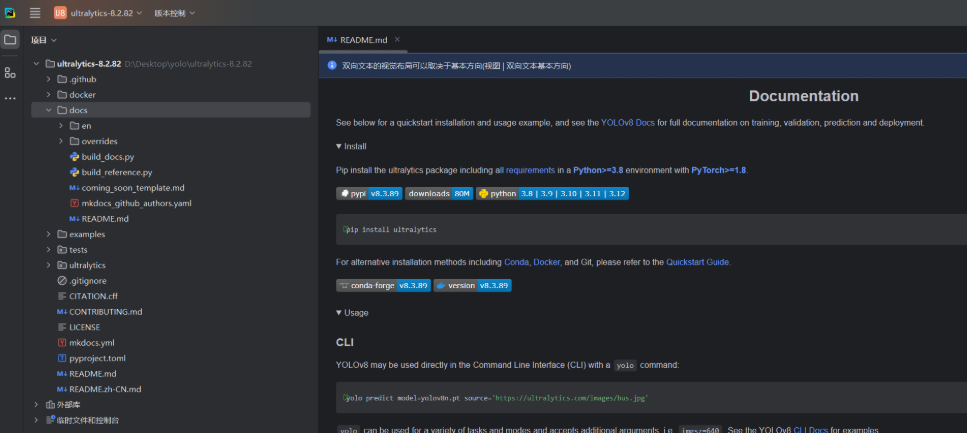Expand the tests folder
This screenshot has width=967, height=433.
[48, 250]
